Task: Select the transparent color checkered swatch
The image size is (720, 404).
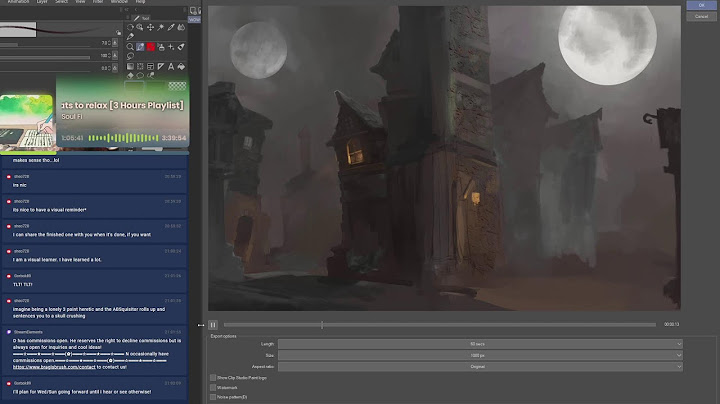Action: tap(177, 86)
